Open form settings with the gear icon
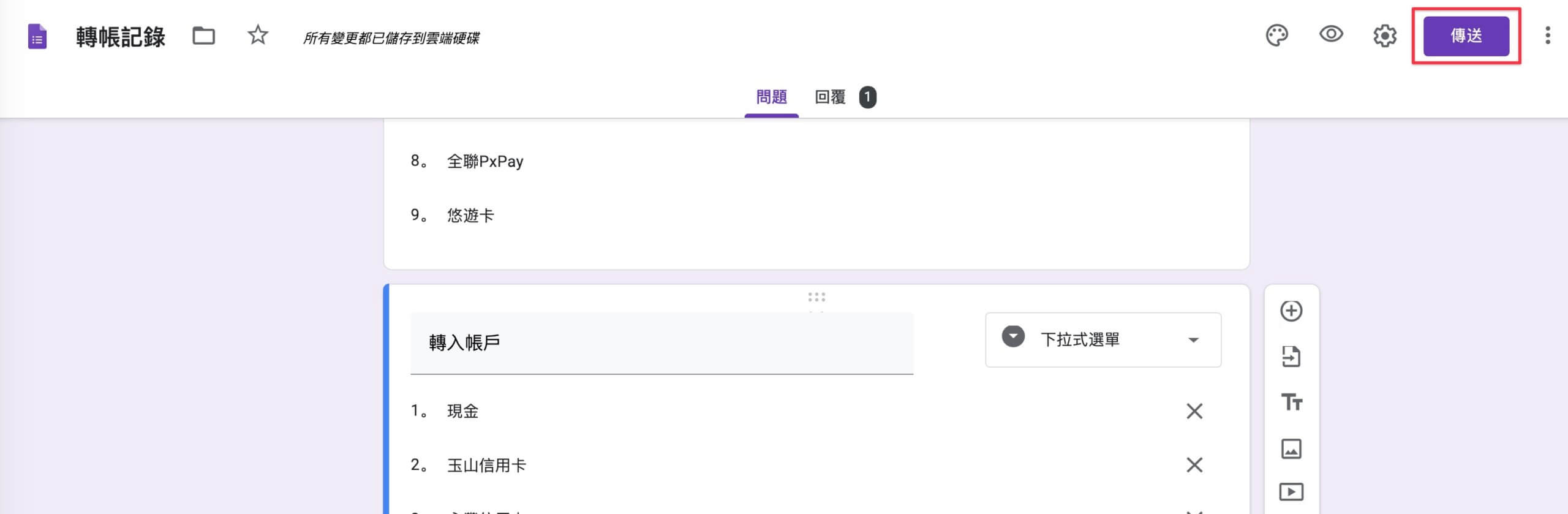 tap(1385, 36)
